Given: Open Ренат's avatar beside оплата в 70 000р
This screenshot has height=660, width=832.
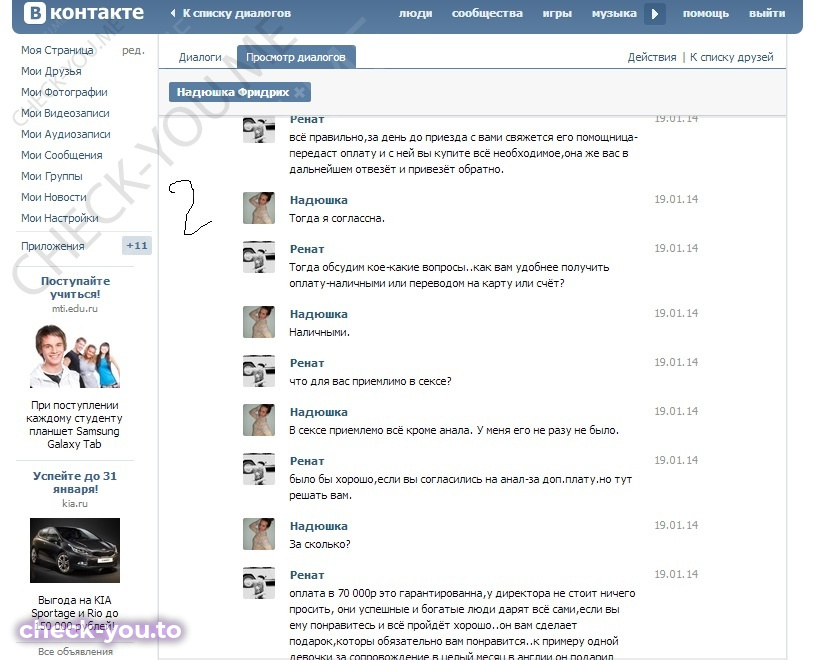Looking at the screenshot, I should (x=259, y=583).
